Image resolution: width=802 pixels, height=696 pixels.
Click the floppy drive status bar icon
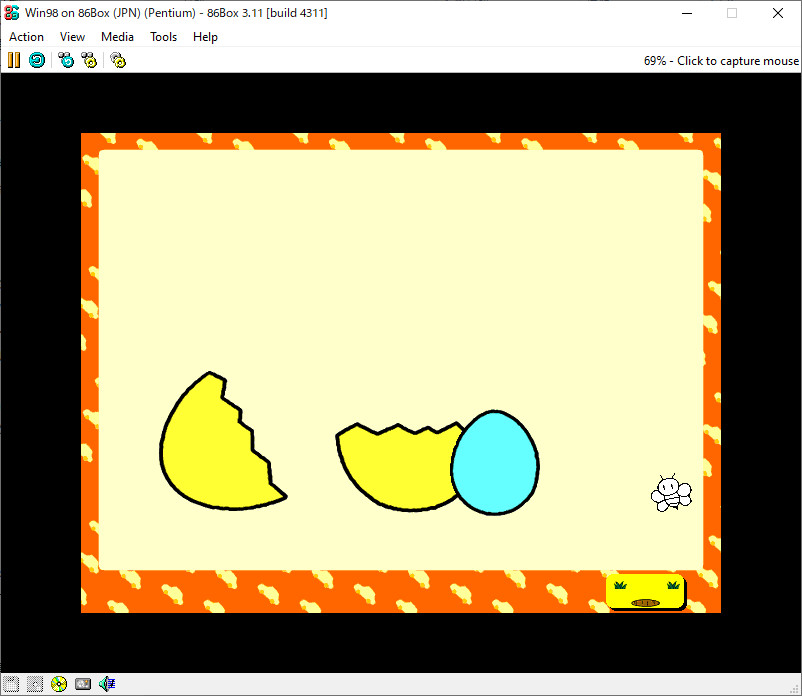11,684
